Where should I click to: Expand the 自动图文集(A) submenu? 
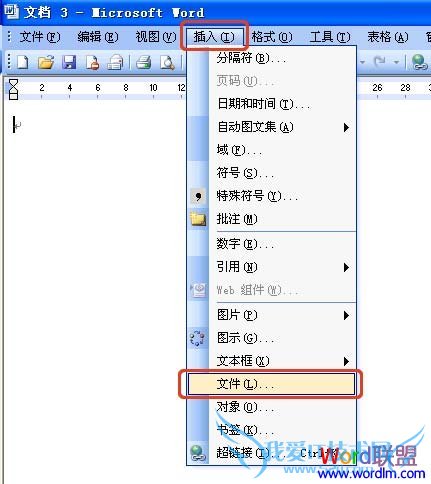pos(271,127)
